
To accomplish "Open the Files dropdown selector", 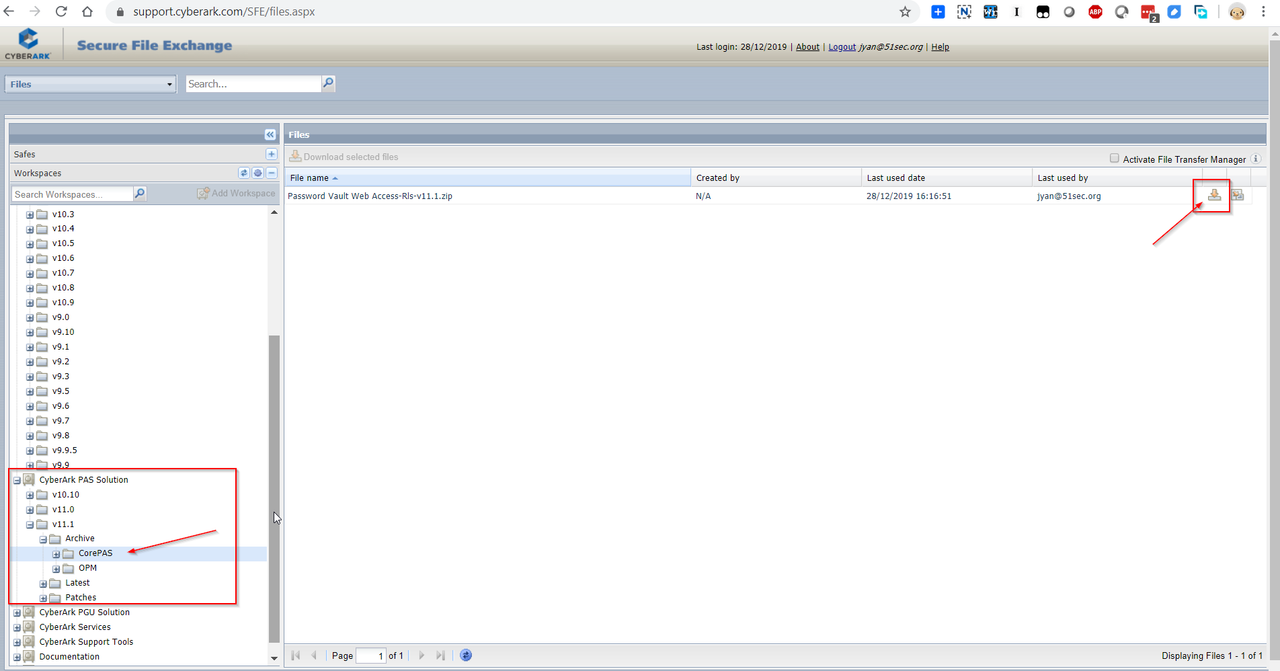I will click(90, 84).
